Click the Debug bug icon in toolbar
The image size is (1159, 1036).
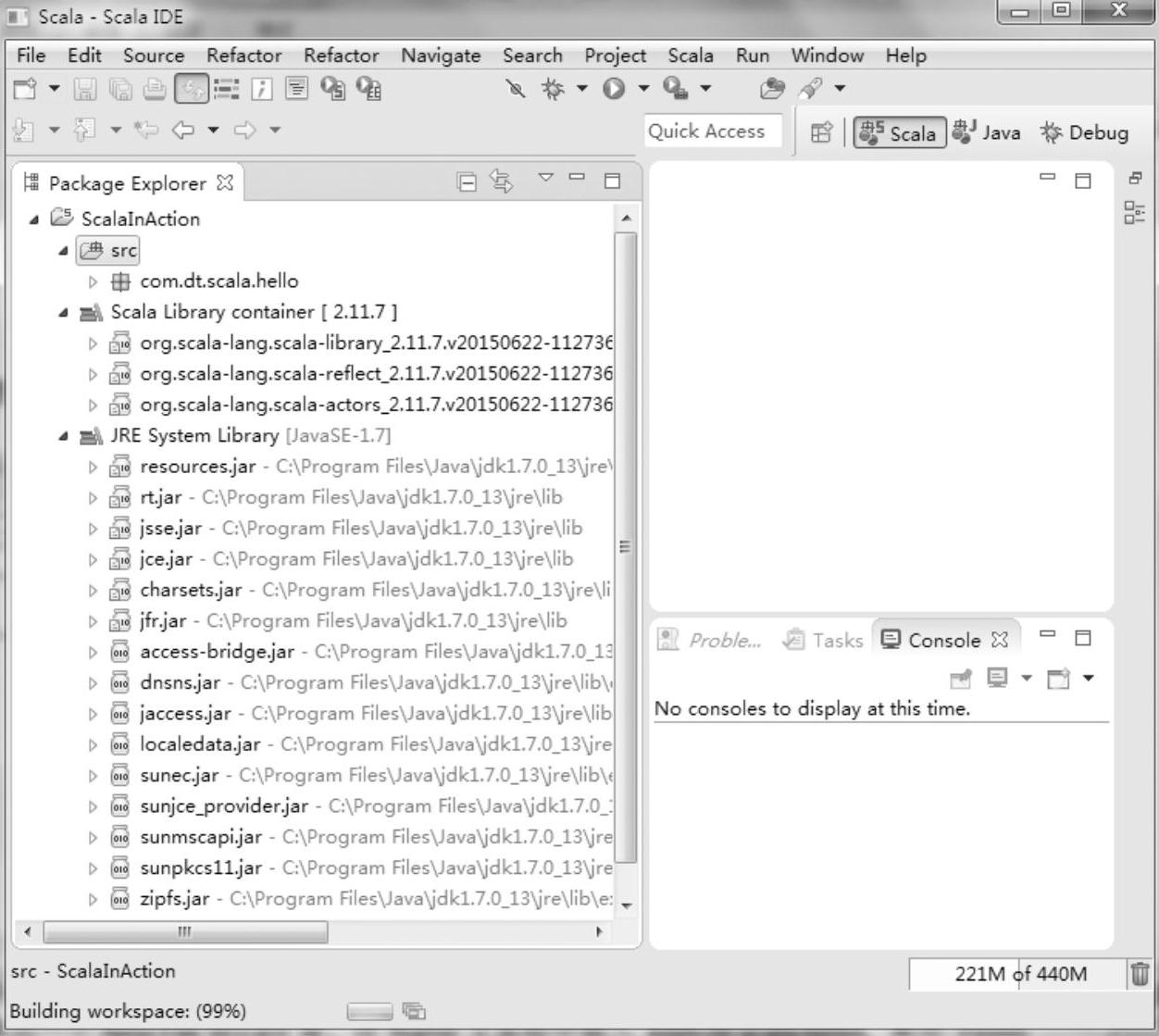(x=553, y=88)
